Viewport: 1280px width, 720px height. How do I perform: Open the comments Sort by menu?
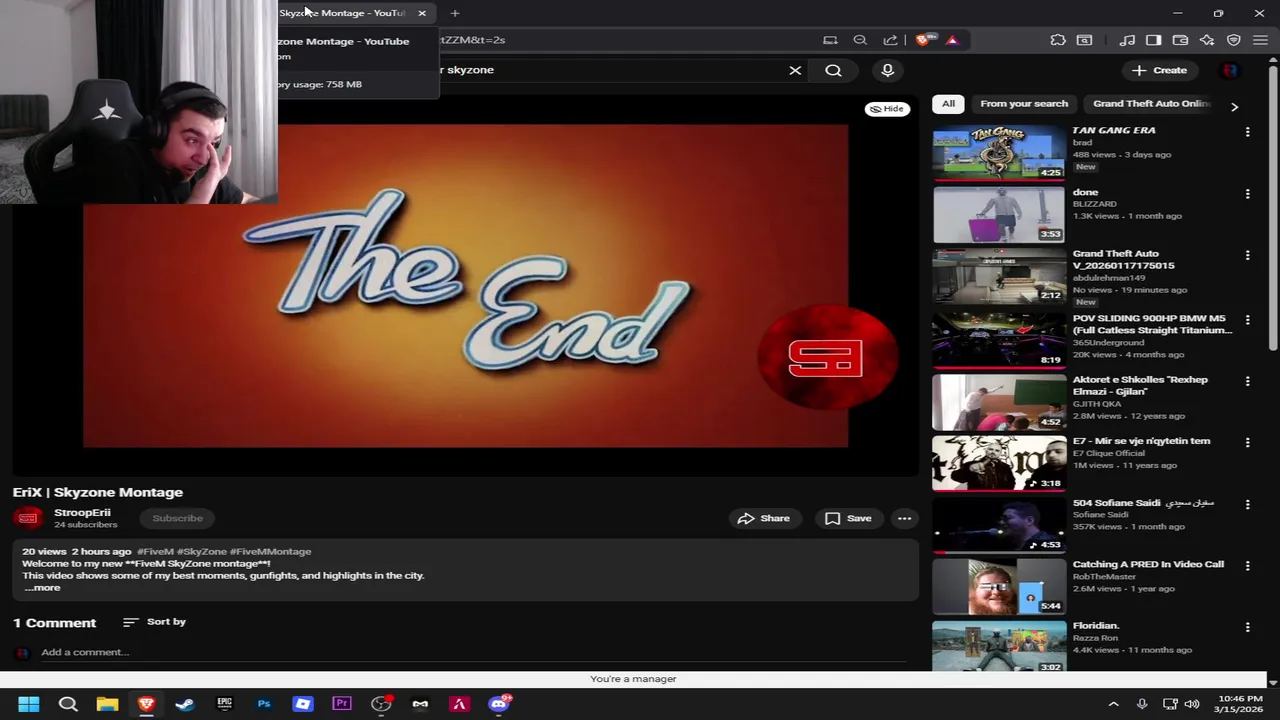[x=154, y=622]
